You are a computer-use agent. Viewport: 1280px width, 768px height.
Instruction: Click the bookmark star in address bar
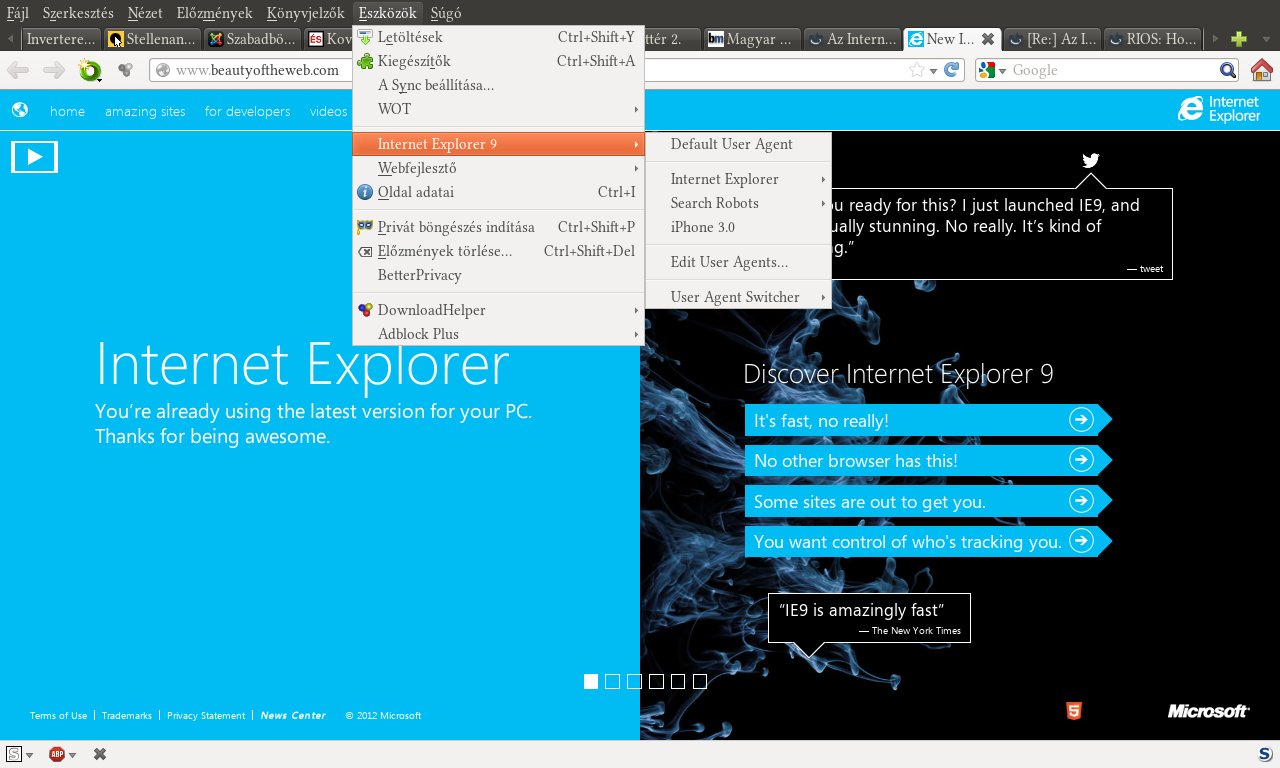pos(917,70)
